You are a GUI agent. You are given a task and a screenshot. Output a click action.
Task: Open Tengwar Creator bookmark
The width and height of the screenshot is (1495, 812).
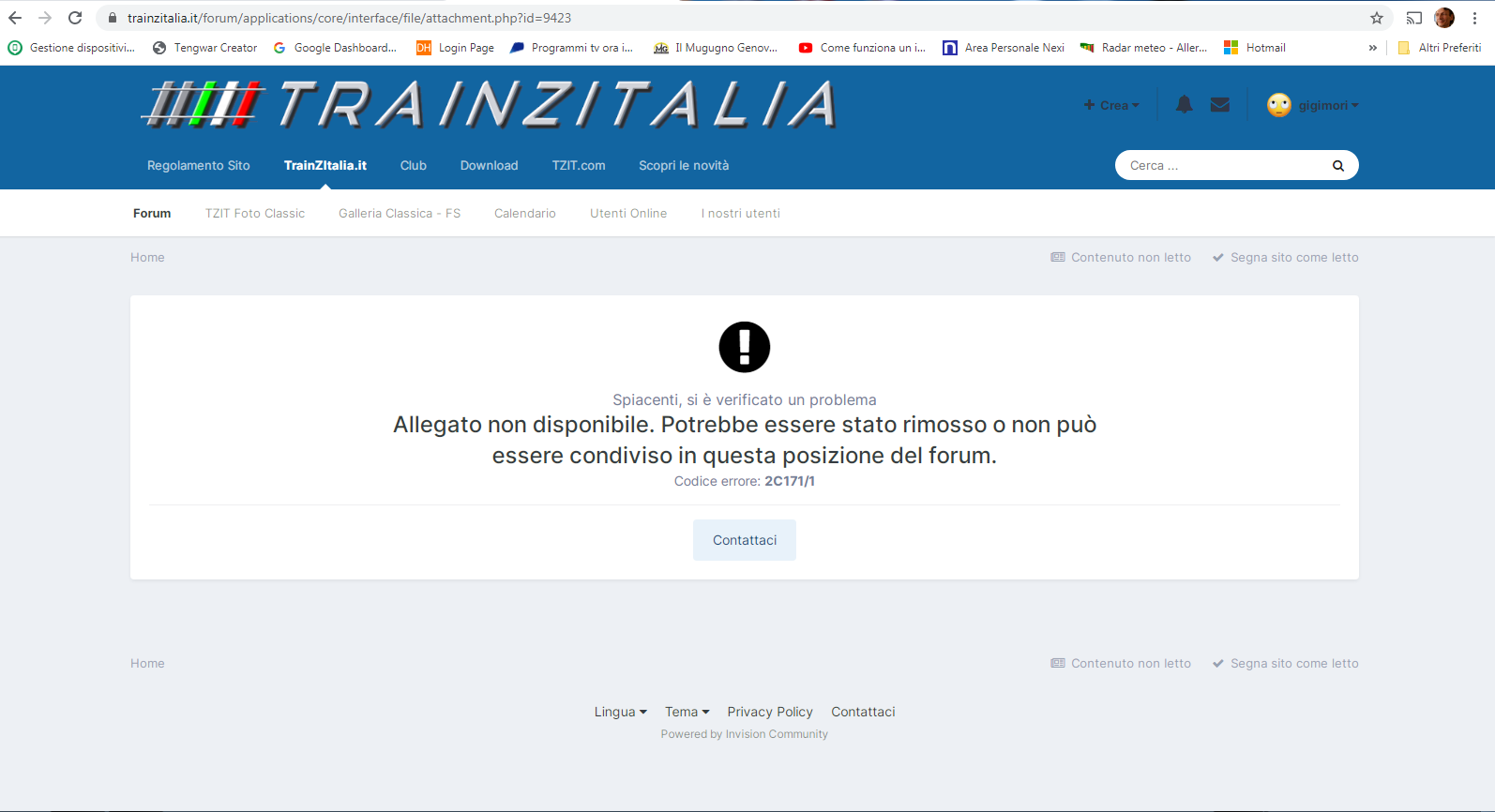pos(205,48)
